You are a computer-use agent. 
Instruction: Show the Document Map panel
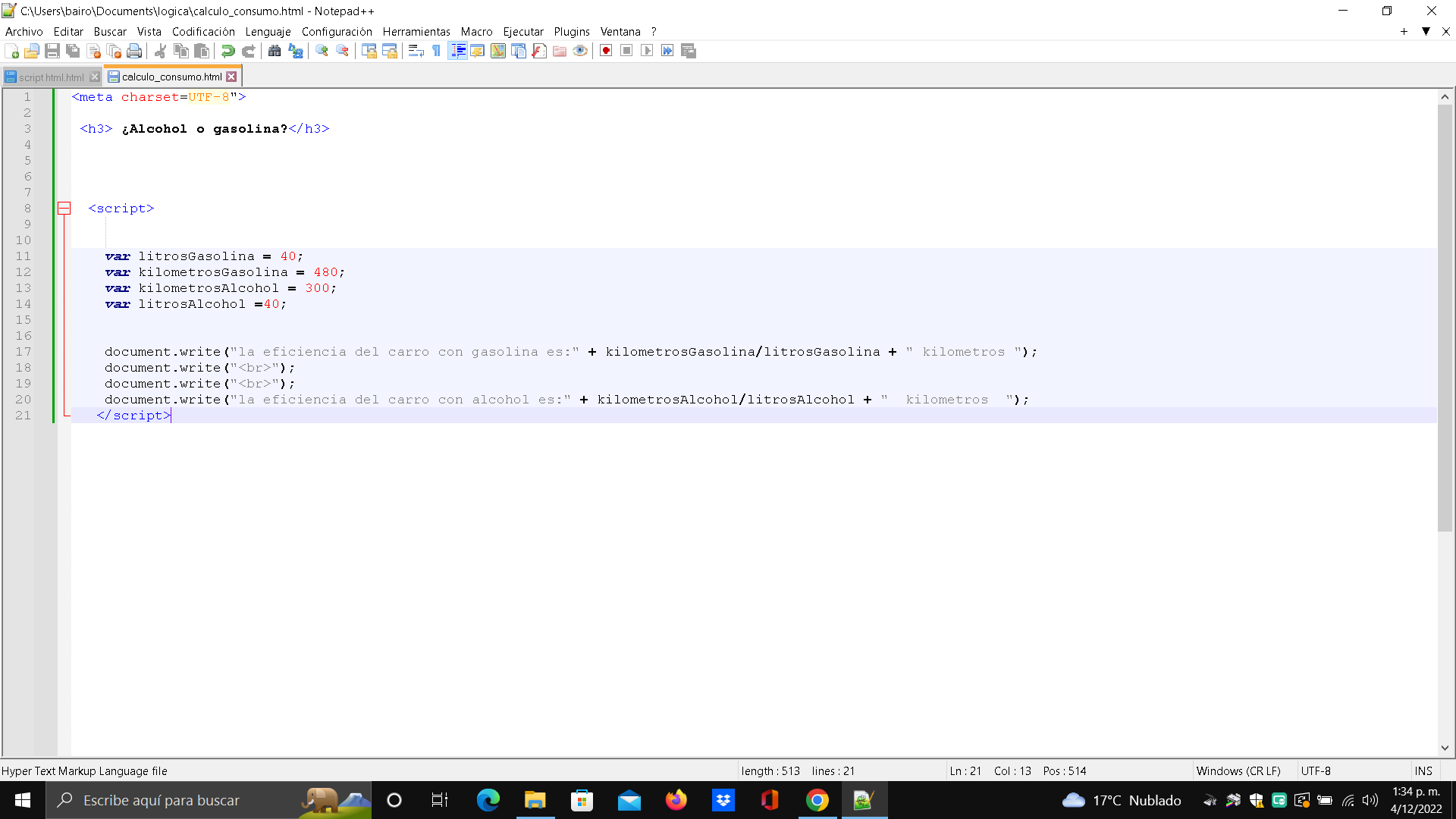click(498, 51)
